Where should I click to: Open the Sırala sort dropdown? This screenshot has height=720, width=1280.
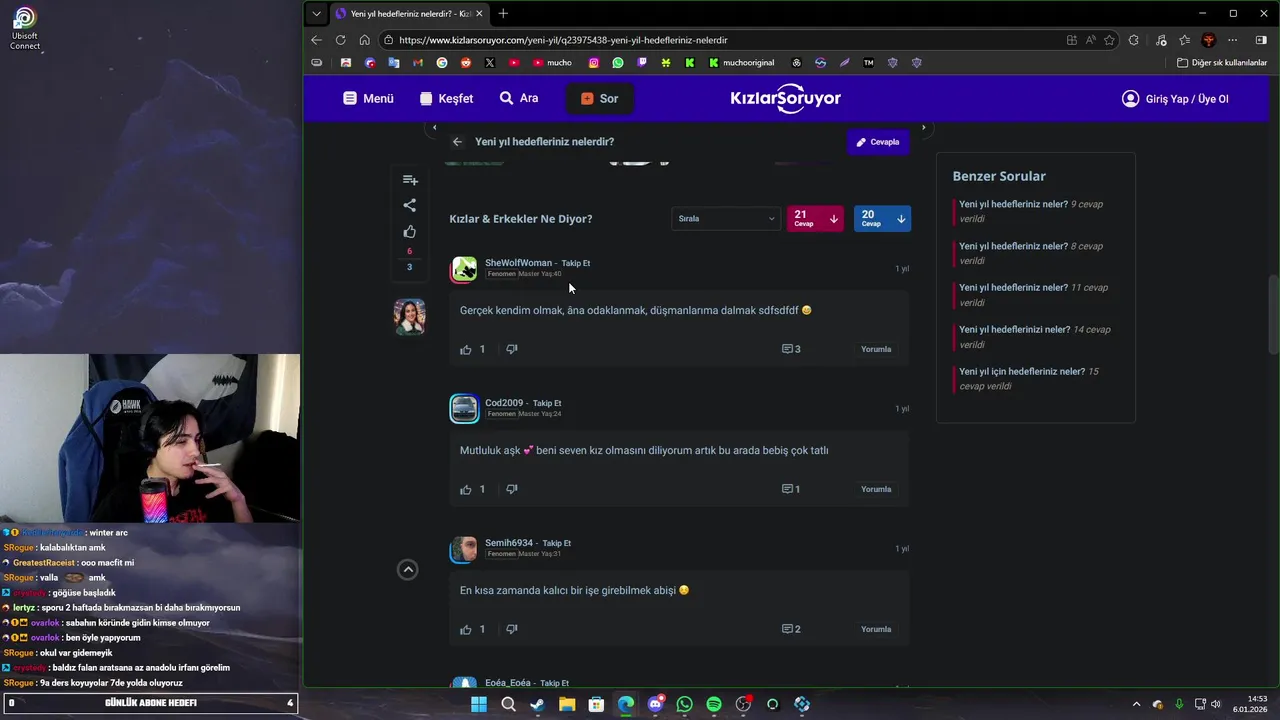(x=726, y=218)
